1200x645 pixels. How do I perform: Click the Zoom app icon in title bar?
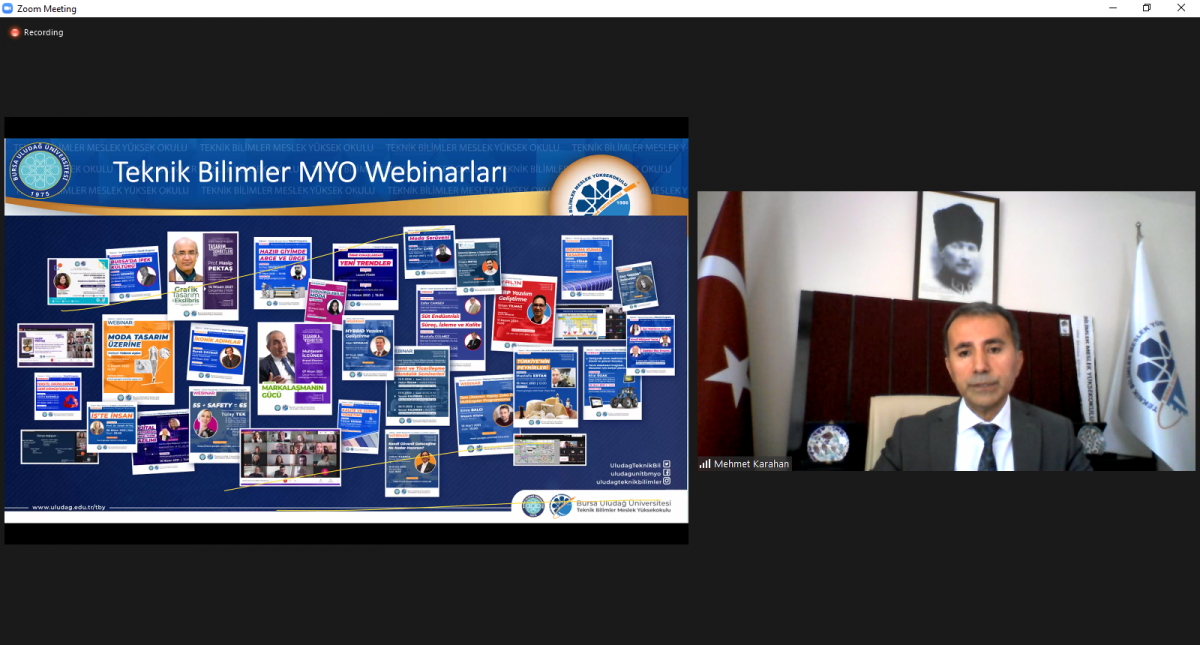[8, 8]
